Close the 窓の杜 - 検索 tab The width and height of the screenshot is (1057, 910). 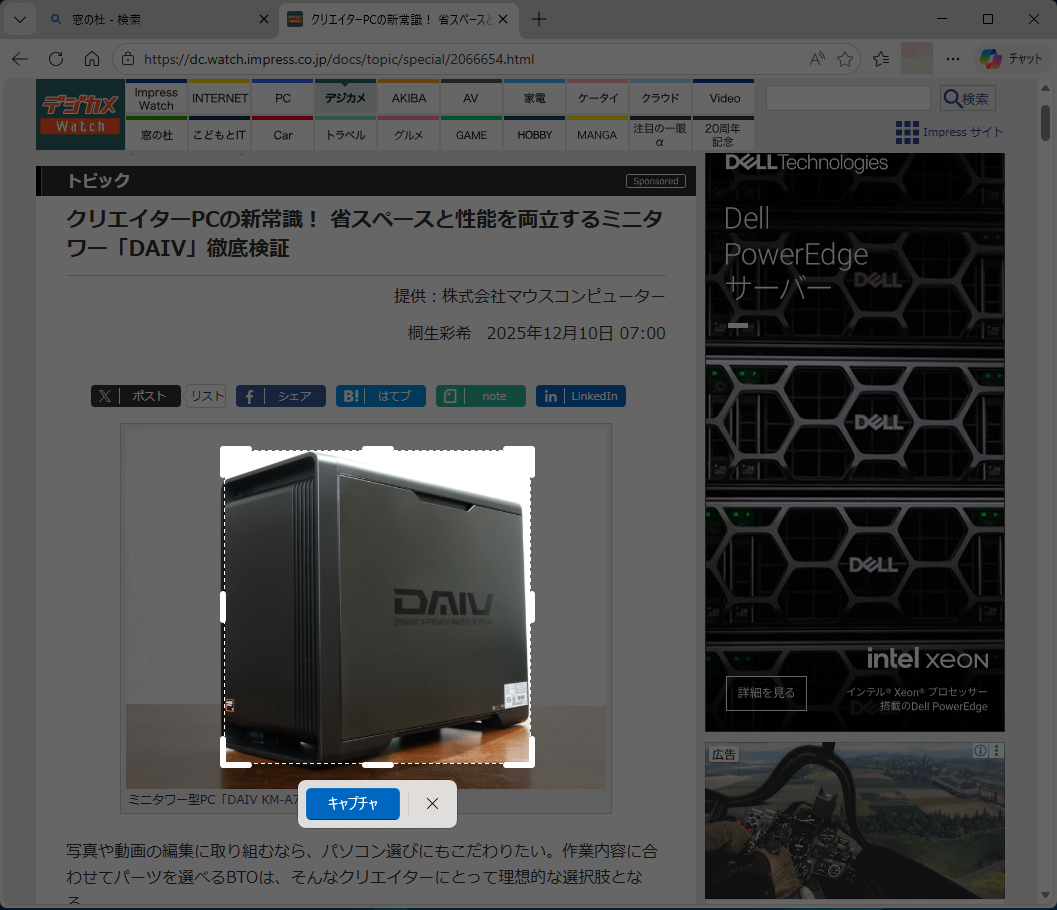264,20
